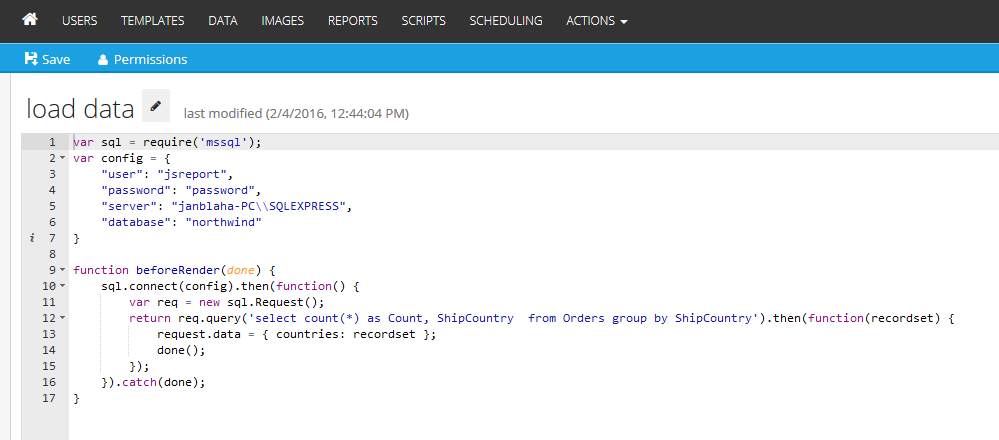The height and width of the screenshot is (440, 999).
Task: Collapse the beforeRender function at line 9
Action: click(x=63, y=270)
